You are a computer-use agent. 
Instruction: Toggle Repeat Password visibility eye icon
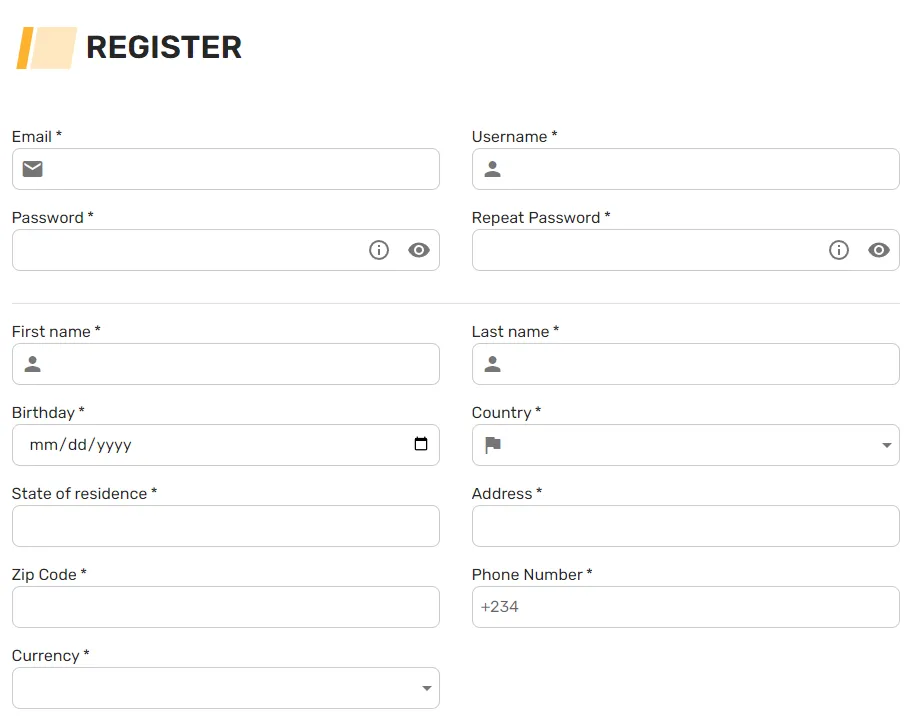coord(879,250)
